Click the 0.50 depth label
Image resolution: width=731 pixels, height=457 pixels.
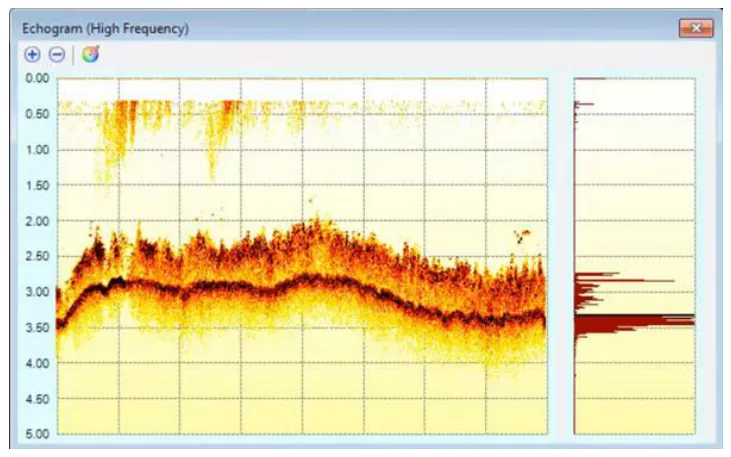pos(37,114)
